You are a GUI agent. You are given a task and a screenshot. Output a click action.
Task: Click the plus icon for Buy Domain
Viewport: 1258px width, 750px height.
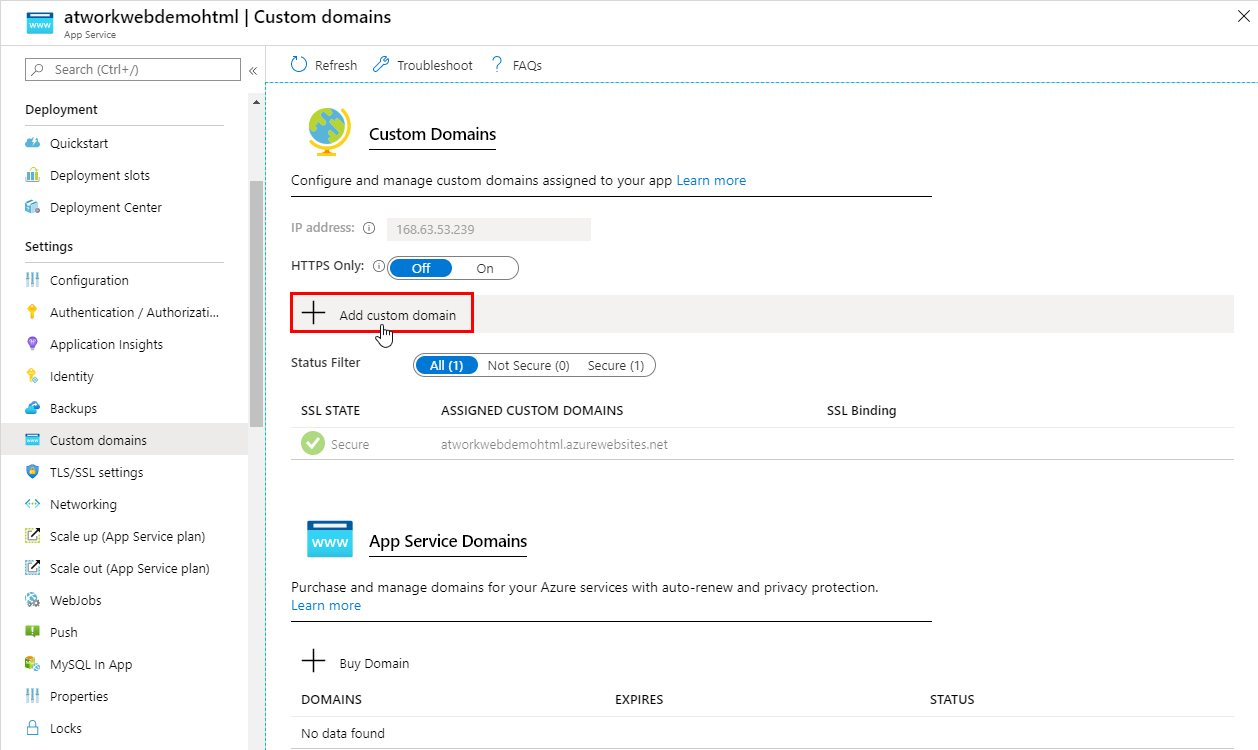click(314, 662)
